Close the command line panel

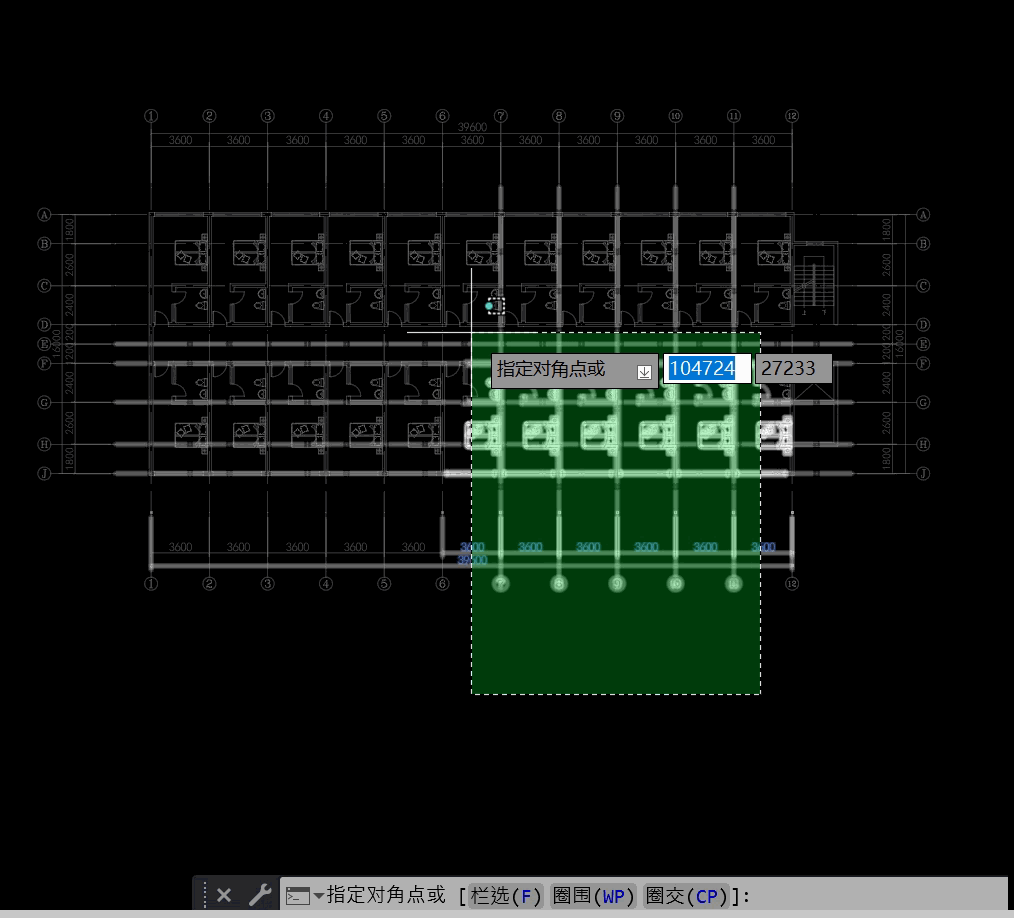coord(224,895)
